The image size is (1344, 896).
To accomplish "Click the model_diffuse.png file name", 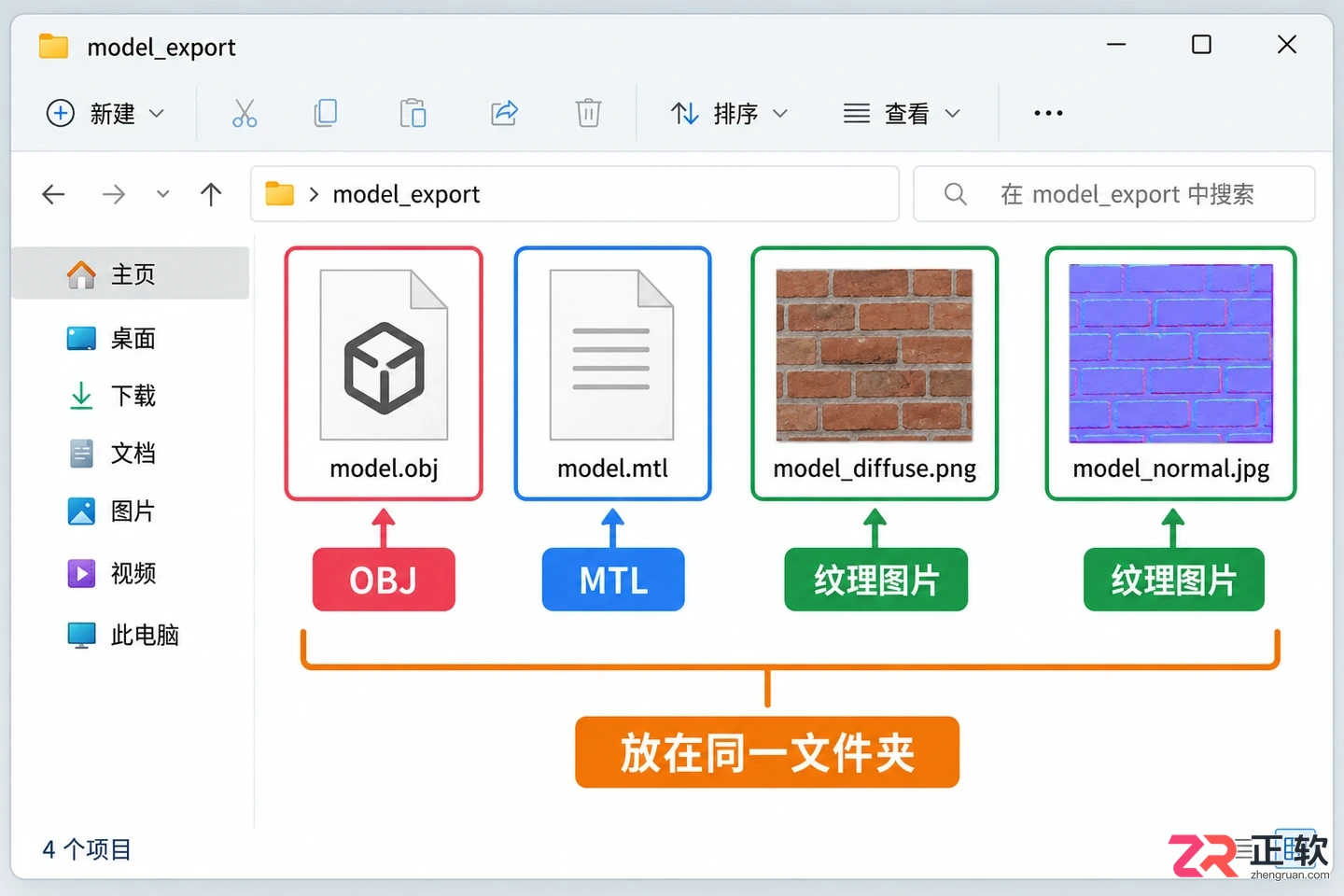I will (875, 469).
